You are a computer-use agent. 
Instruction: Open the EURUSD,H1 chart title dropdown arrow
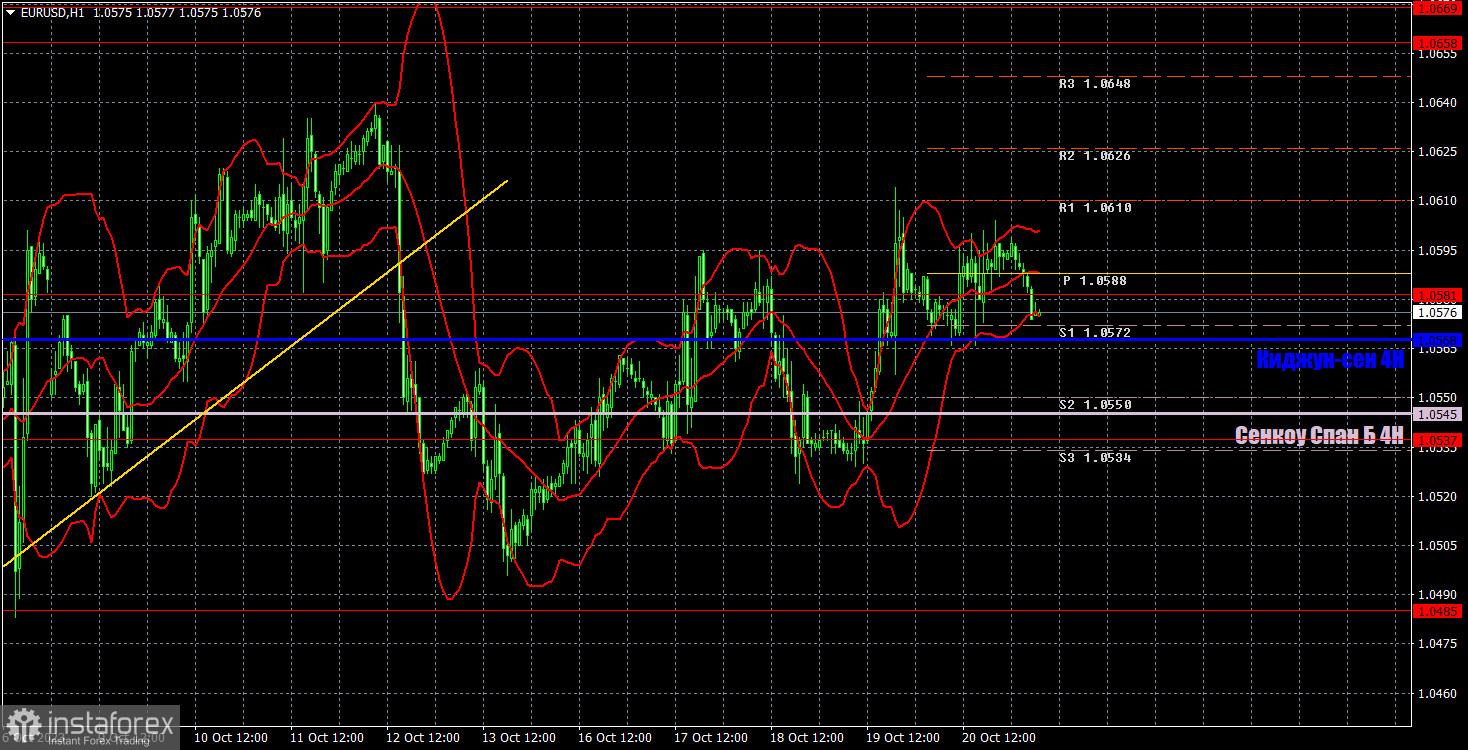[x=10, y=13]
